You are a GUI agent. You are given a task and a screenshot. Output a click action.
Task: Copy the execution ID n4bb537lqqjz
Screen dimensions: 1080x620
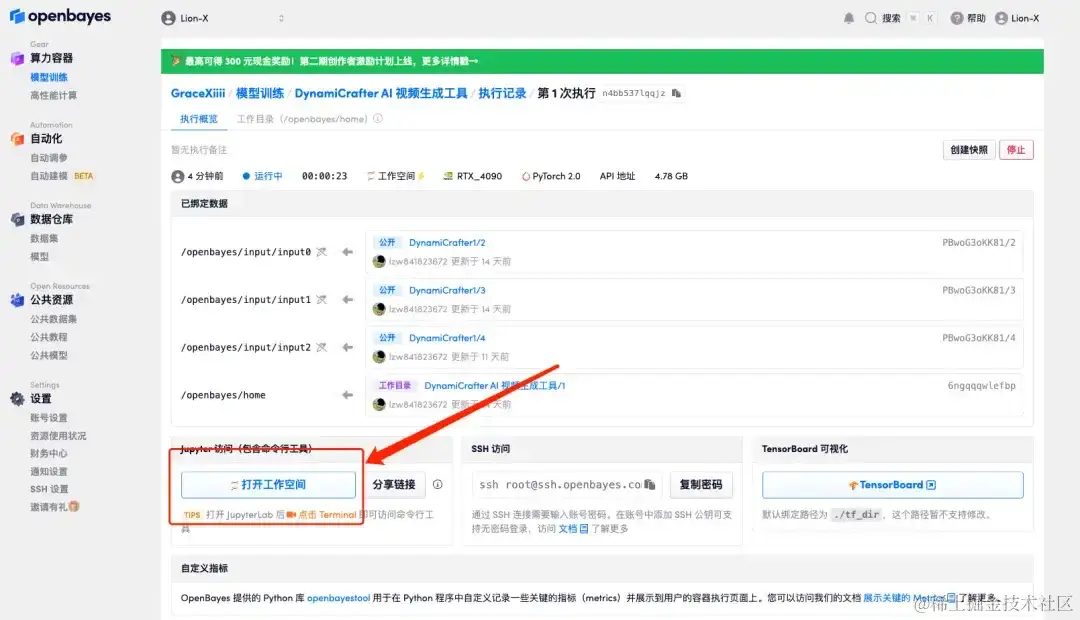(676, 93)
